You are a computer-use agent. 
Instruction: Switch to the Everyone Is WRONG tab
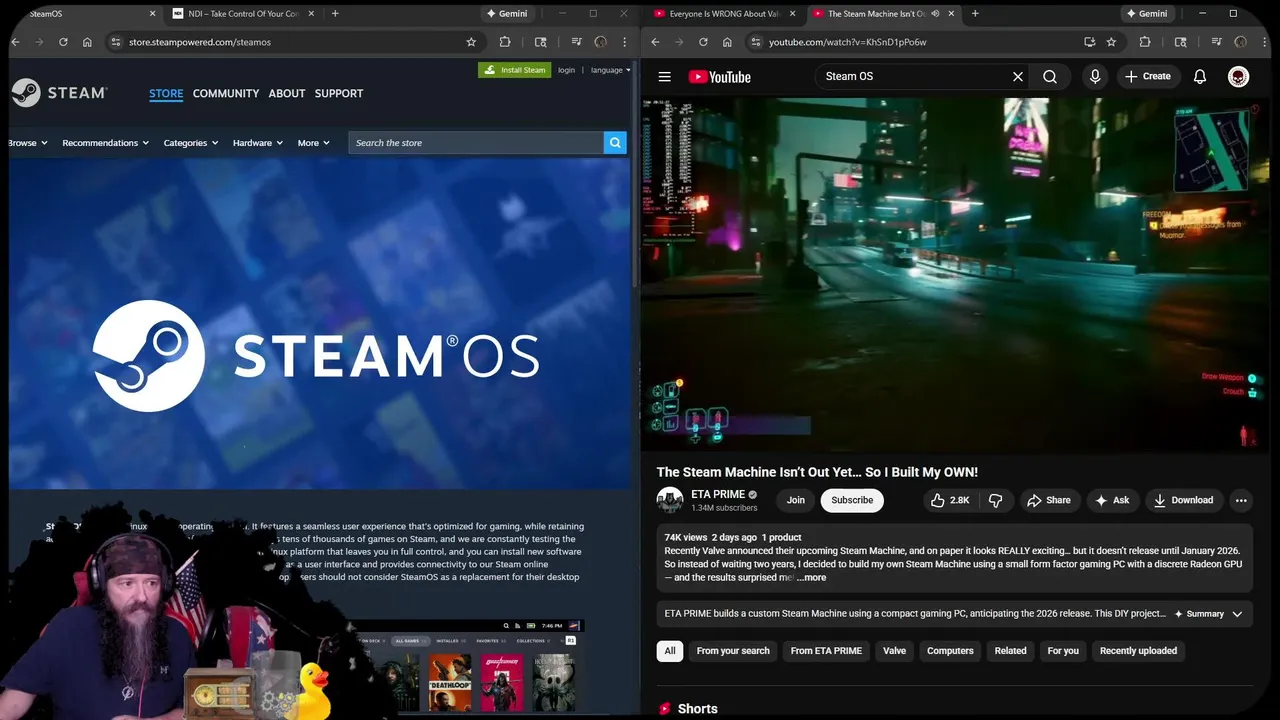724,14
